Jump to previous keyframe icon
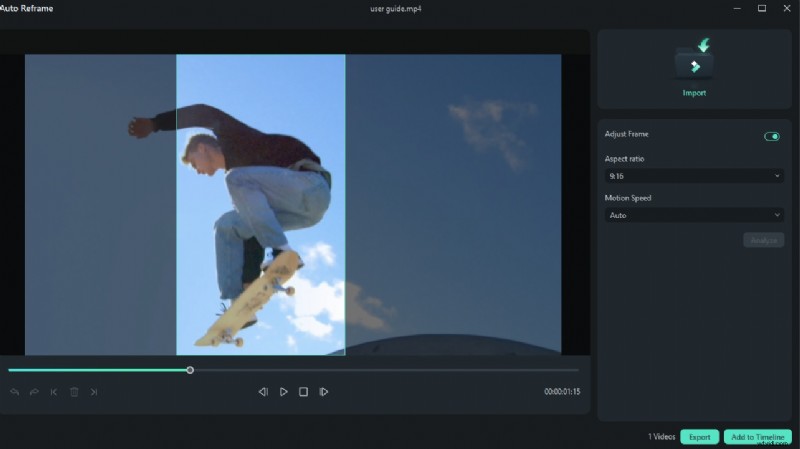 click(x=54, y=392)
